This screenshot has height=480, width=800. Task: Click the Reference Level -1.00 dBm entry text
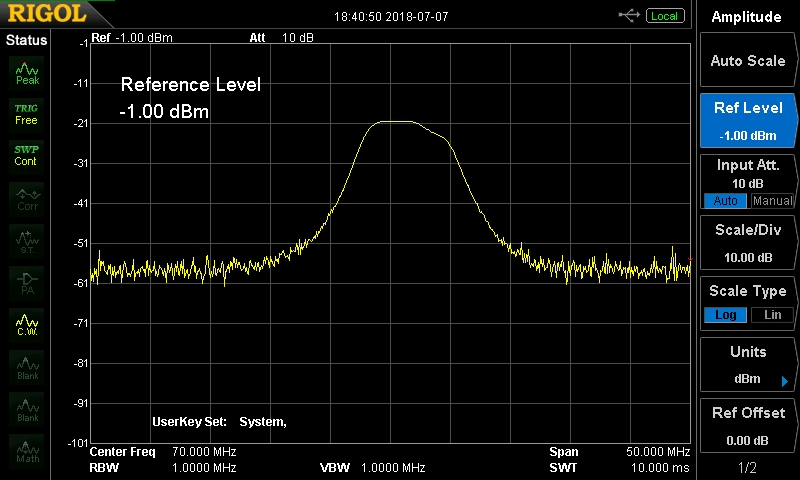[x=190, y=97]
